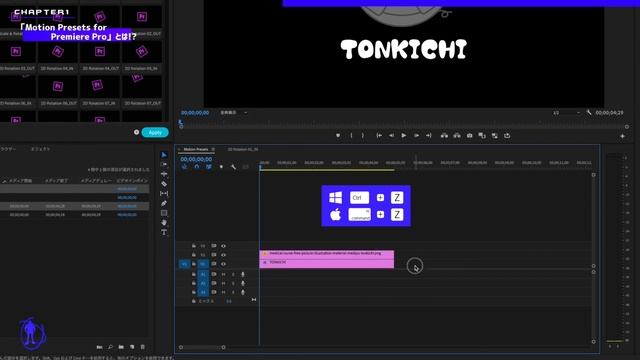The height and width of the screenshot is (360, 640).
Task: Open the project panel Find search icon
Action: point(110,347)
